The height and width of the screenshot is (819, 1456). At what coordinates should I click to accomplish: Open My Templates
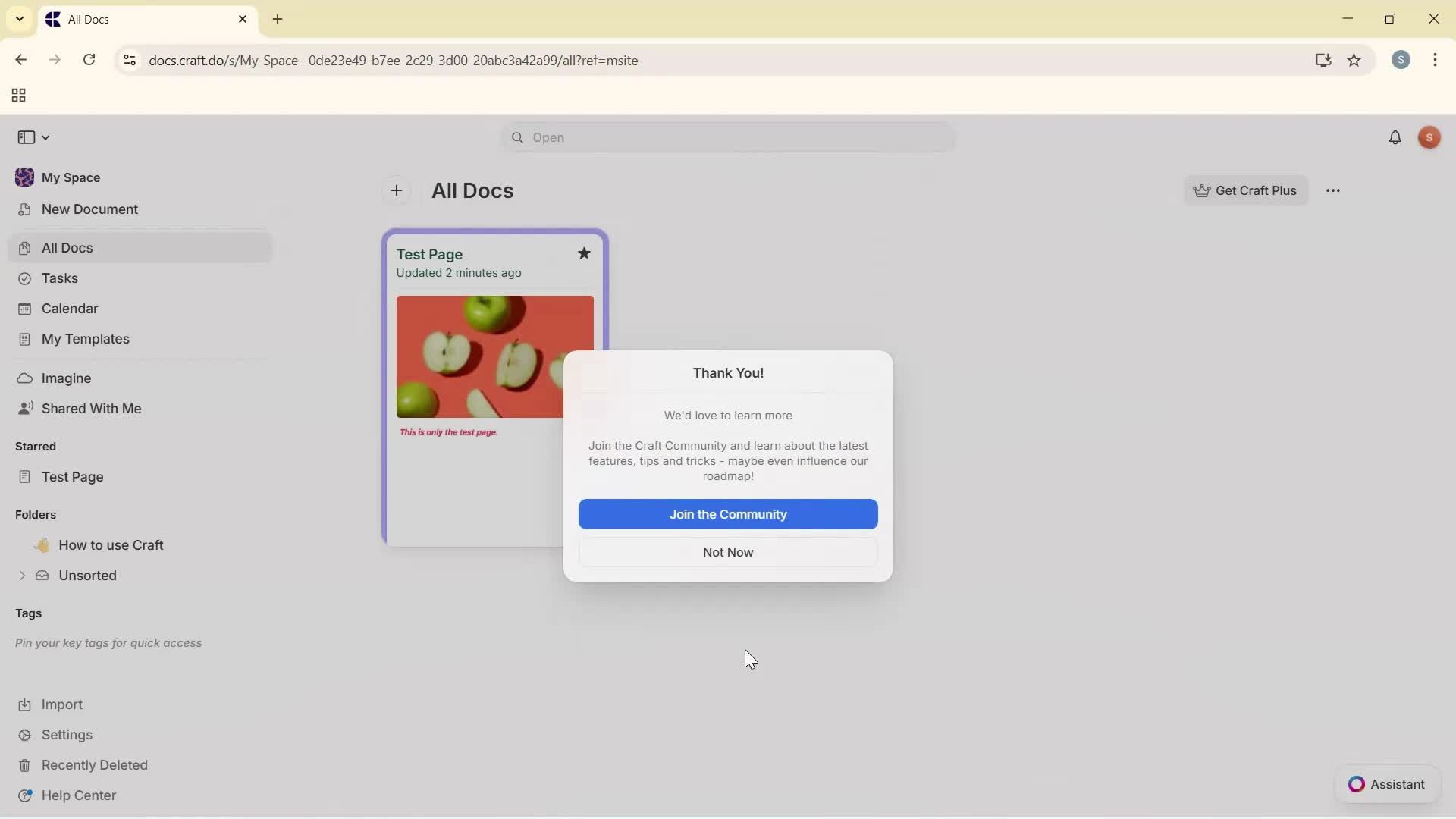pos(84,339)
